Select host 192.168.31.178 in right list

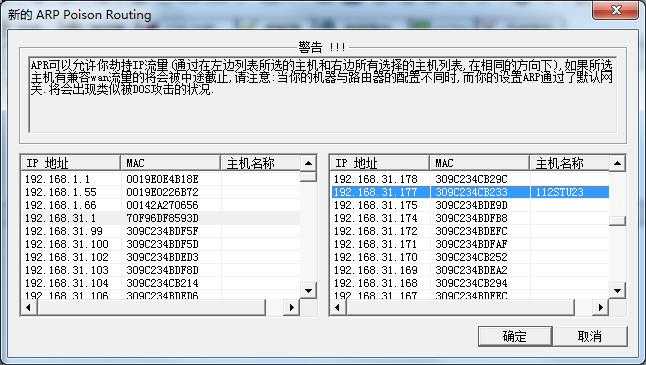pyautogui.click(x=470, y=179)
